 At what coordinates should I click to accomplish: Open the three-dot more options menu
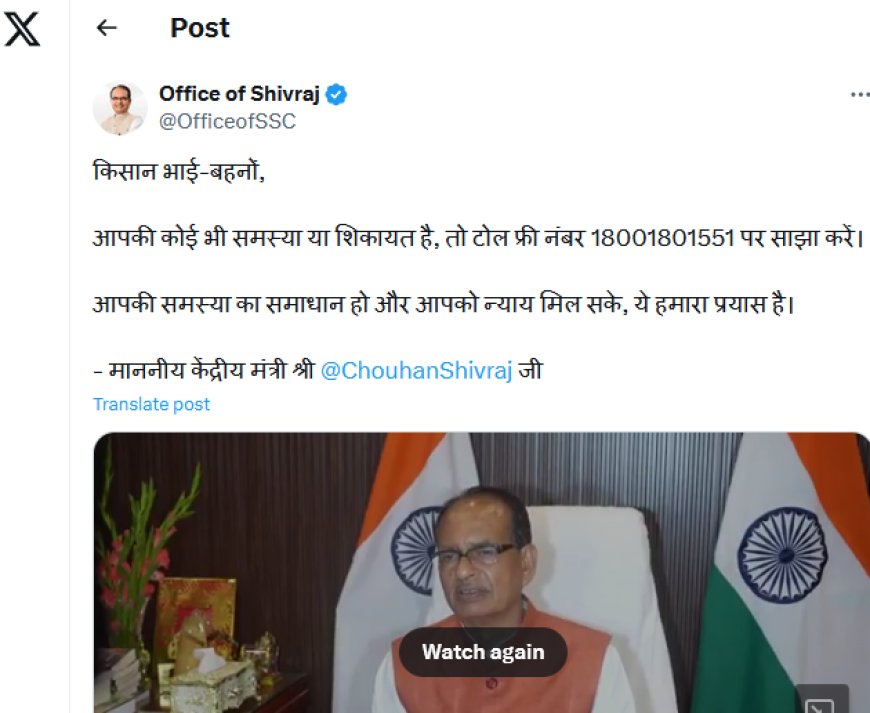(x=860, y=95)
